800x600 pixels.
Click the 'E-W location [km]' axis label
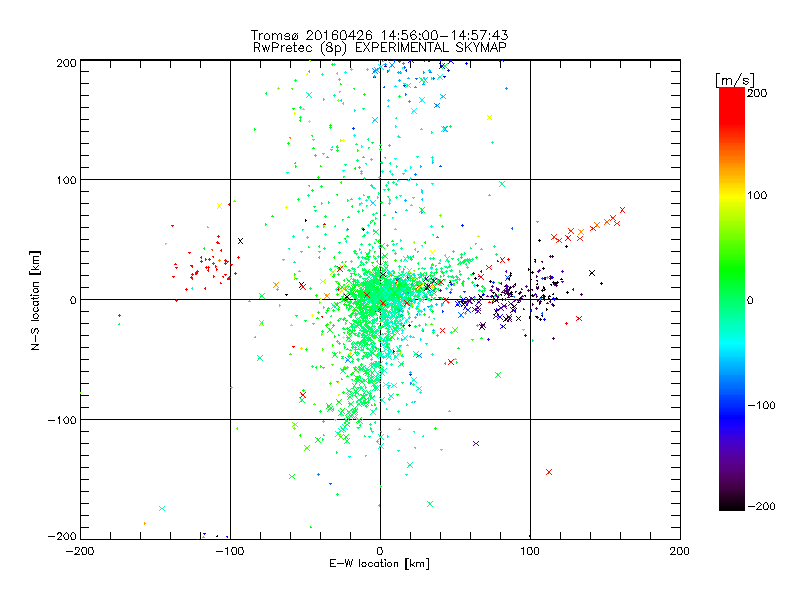tap(379, 563)
